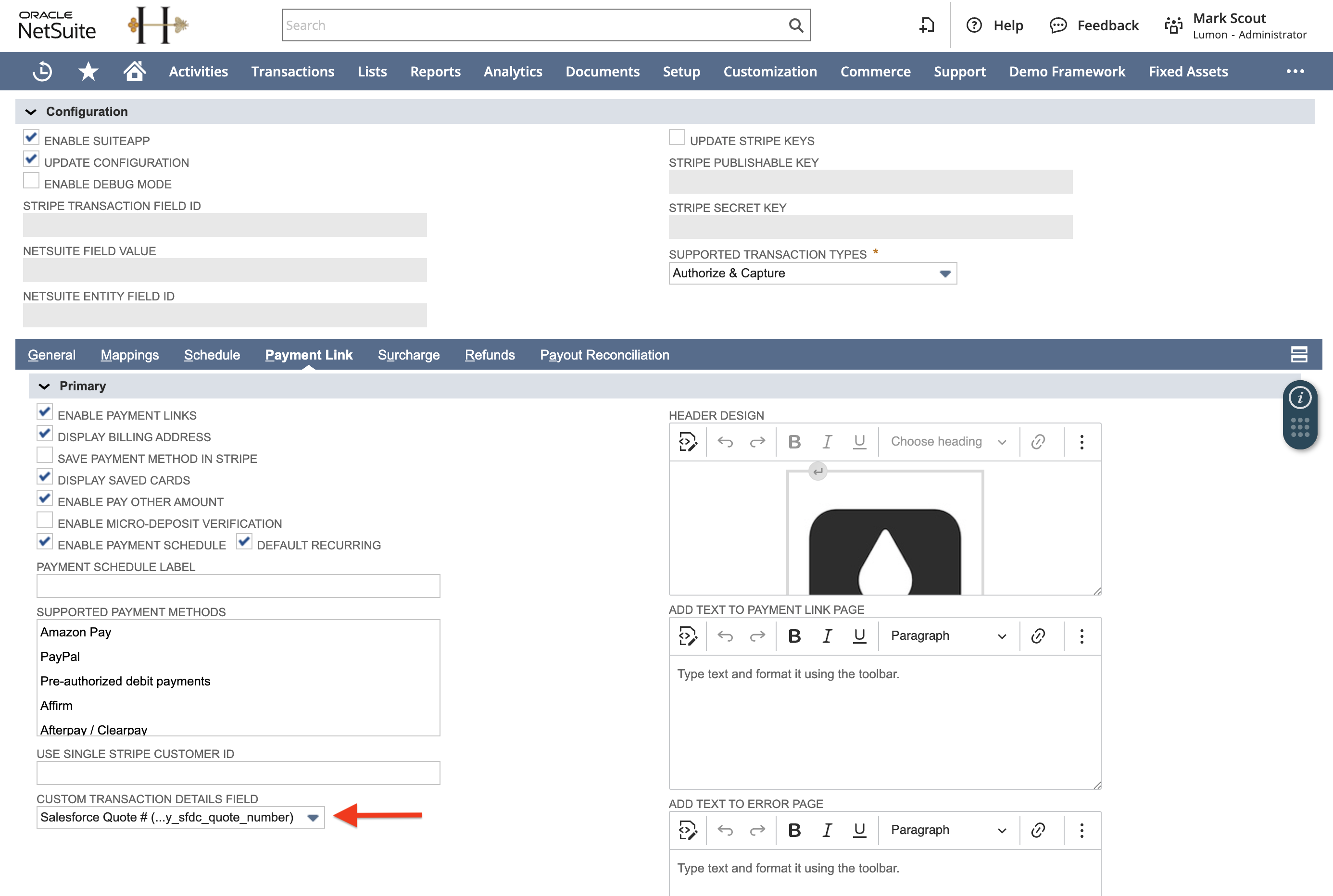Image resolution: width=1333 pixels, height=896 pixels.
Task: Check Enable Micro-Deposit Verification
Action: coord(45,520)
